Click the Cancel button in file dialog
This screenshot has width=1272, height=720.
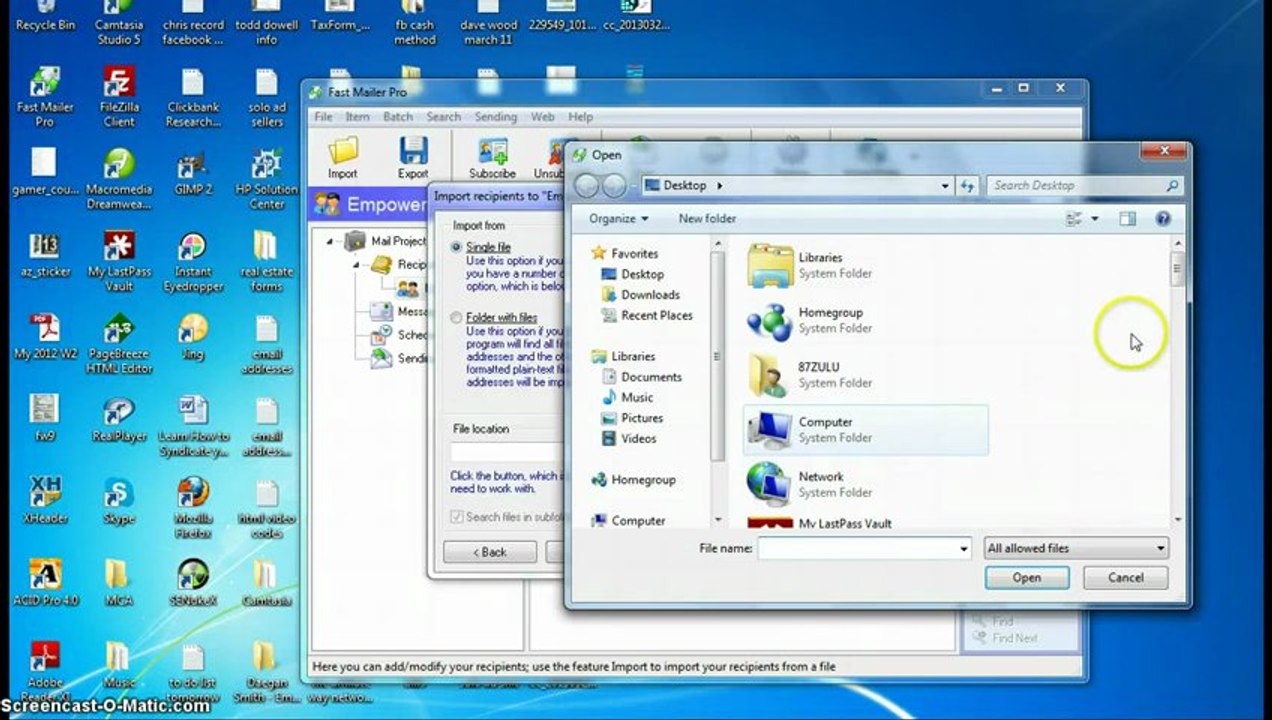point(1126,578)
